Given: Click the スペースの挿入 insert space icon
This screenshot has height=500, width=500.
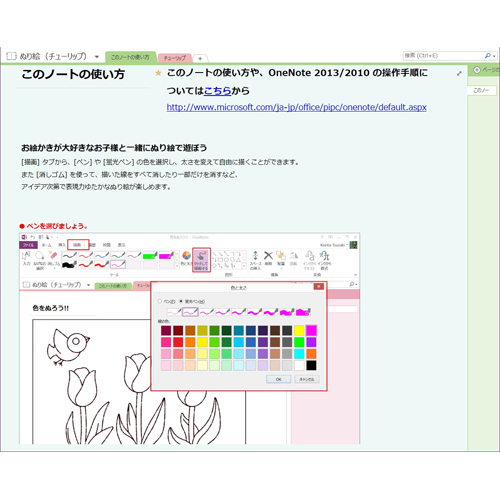Looking at the screenshot, I should click(255, 256).
